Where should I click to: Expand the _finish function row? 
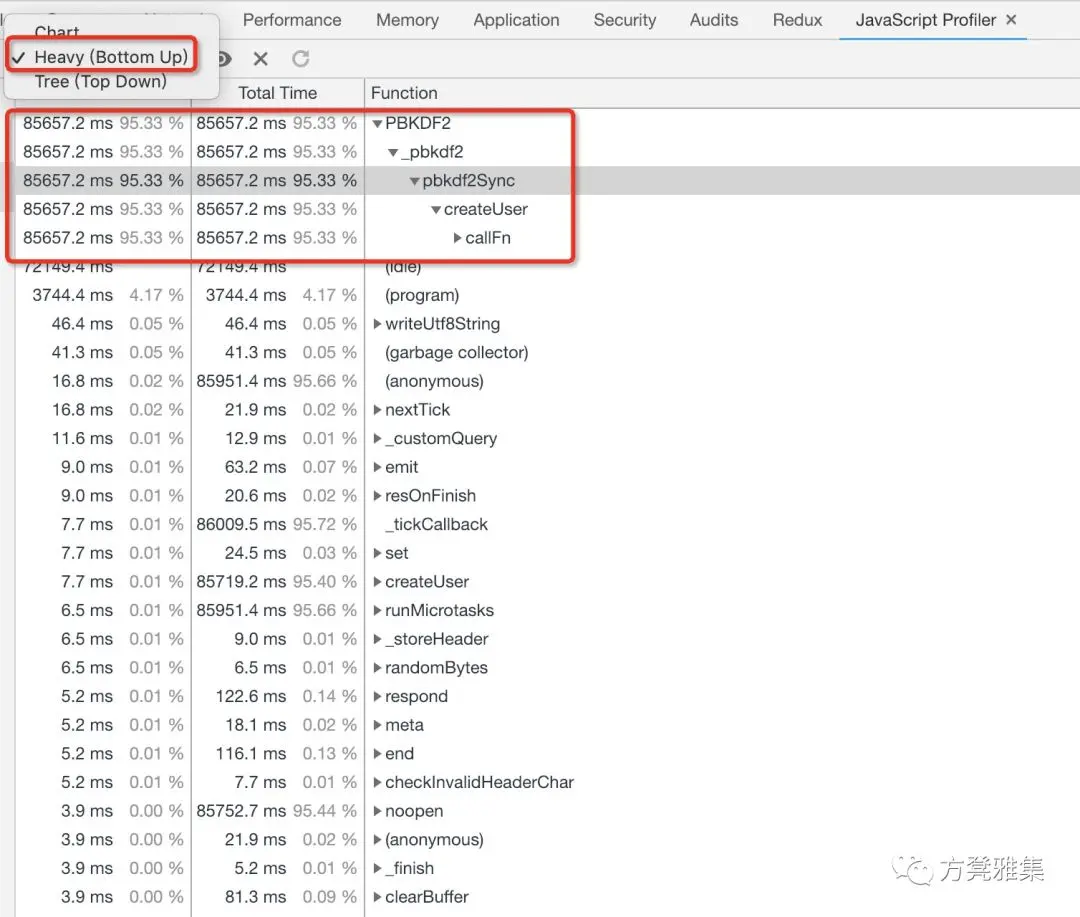pyautogui.click(x=377, y=869)
